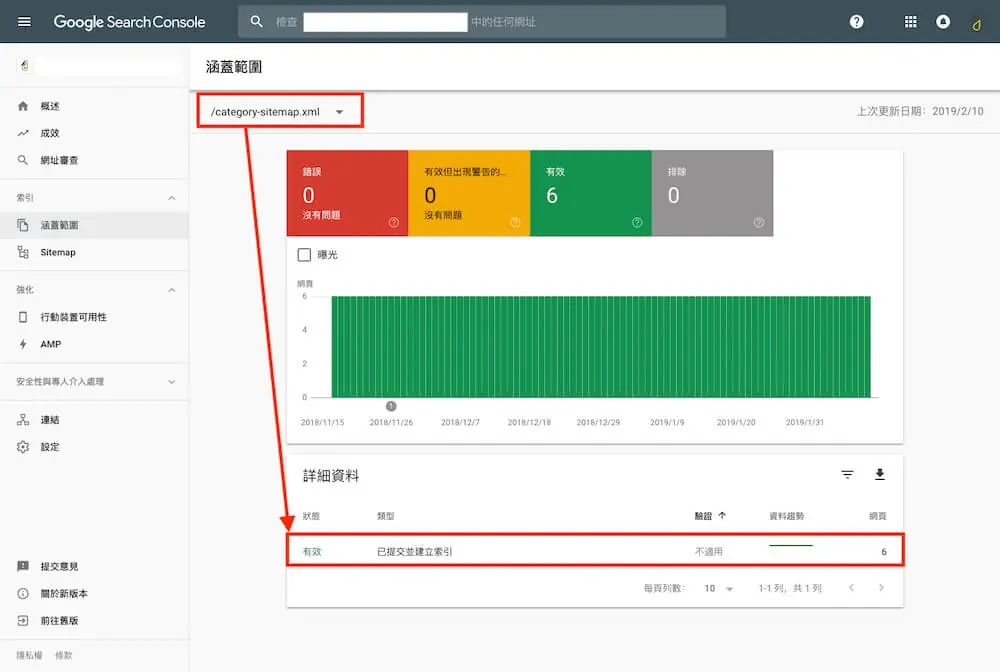Collapse the 強化 section

tap(172, 290)
